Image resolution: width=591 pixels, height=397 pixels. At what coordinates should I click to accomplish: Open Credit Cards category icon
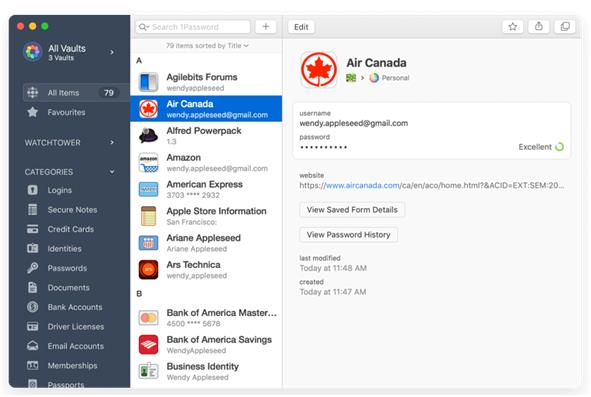pyautogui.click(x=32, y=229)
